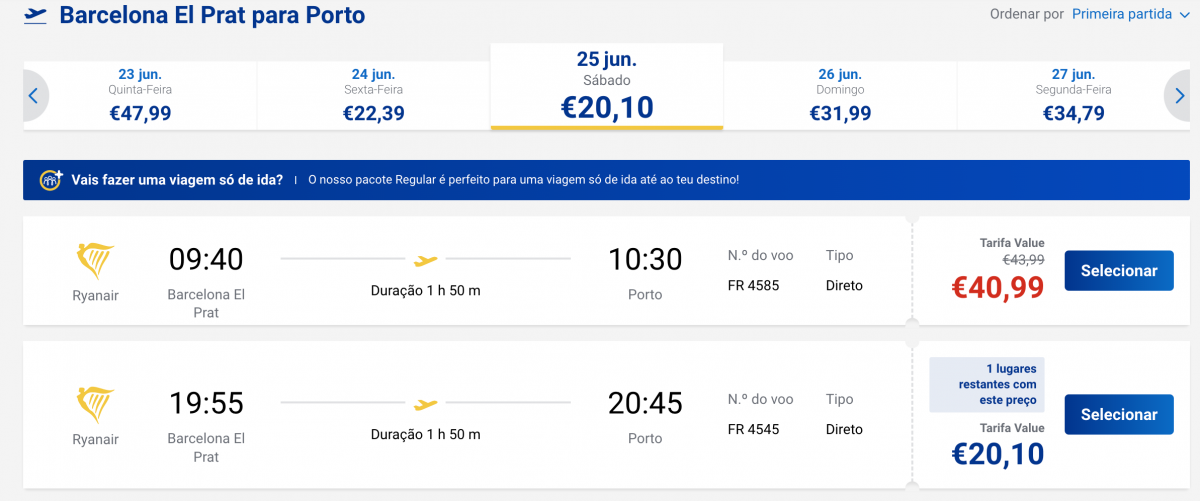Go to earlier dates with the left arrow
The width and height of the screenshot is (1200, 501).
(33, 96)
